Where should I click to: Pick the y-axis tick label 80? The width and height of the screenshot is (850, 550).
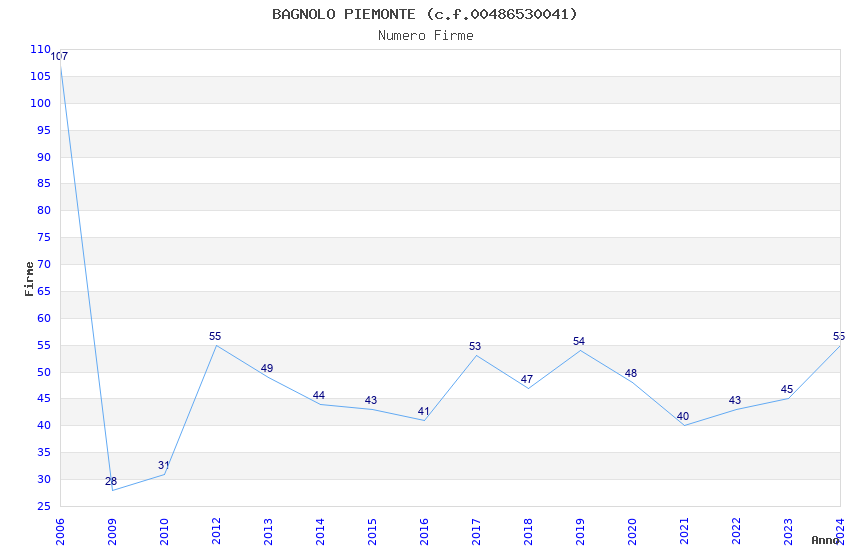pyautogui.click(x=44, y=210)
